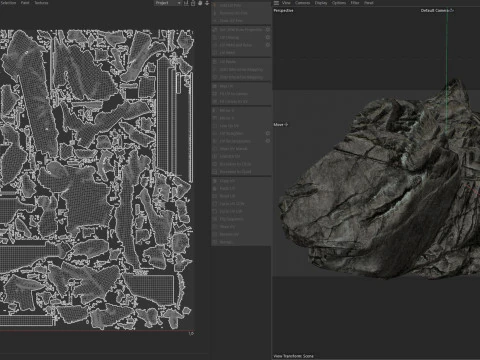Click first toolbar icon right of Project dropdown
Viewport: 480px width, 360px height.
coord(186,3)
